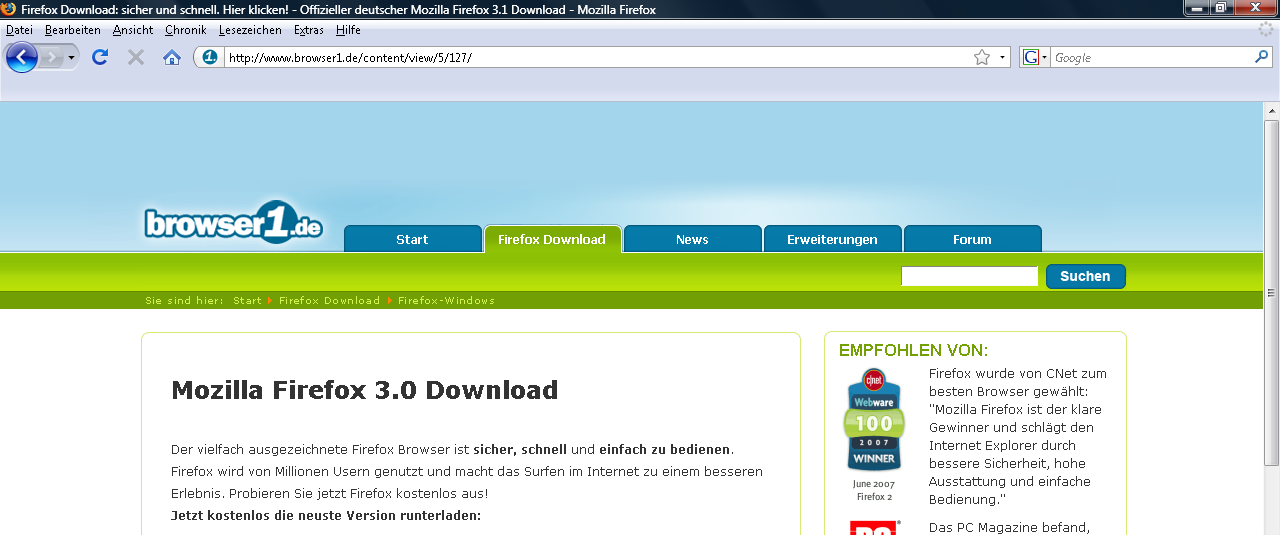1280x535 pixels.
Task: Click the scrollbar up arrow
Action: 1271,110
